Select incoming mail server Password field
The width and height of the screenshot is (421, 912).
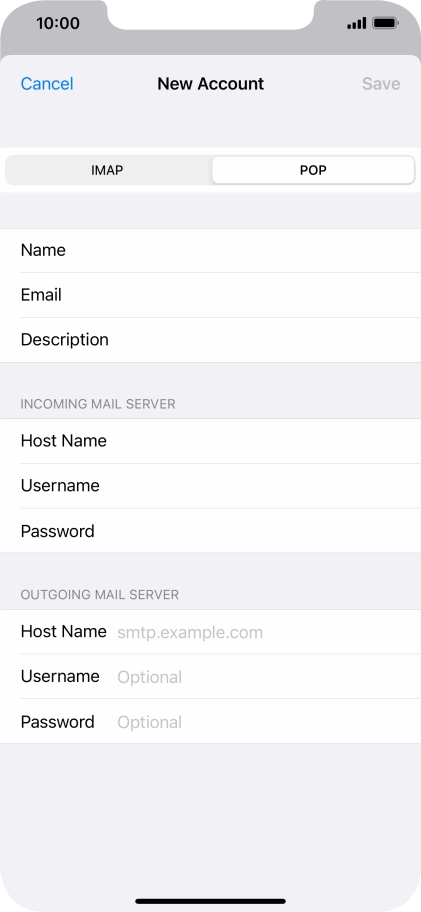(x=210, y=531)
